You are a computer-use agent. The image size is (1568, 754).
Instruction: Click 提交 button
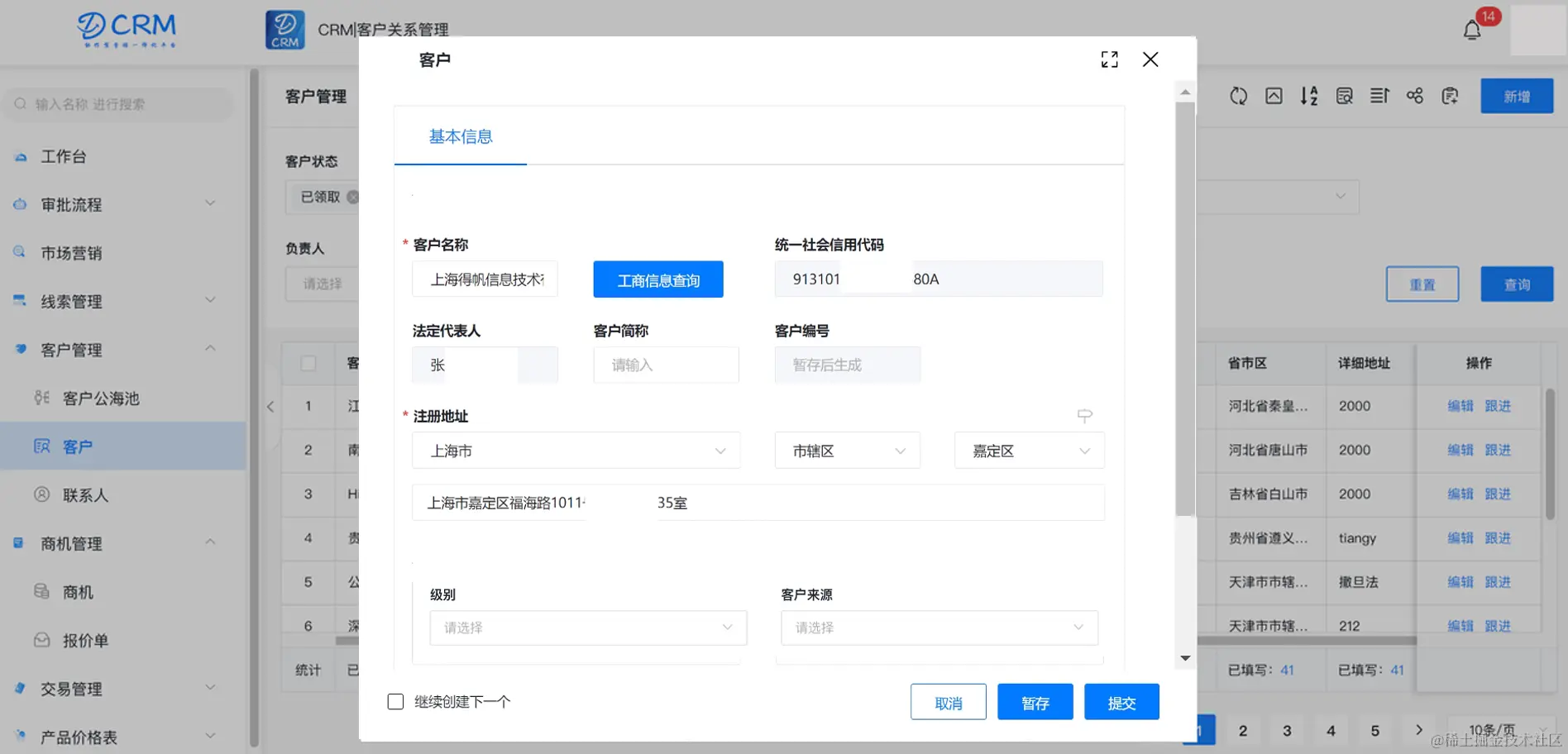[x=1122, y=702]
